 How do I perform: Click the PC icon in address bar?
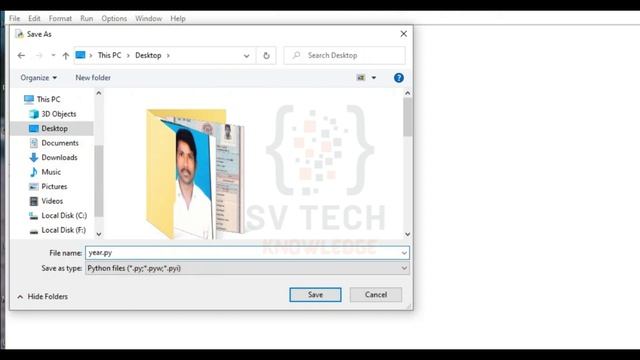(80, 55)
